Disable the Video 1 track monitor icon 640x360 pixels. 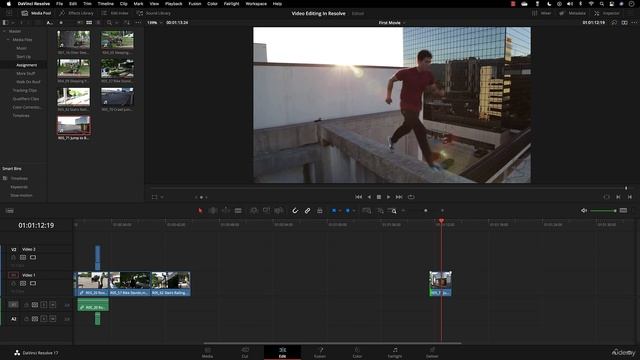click(x=33, y=283)
